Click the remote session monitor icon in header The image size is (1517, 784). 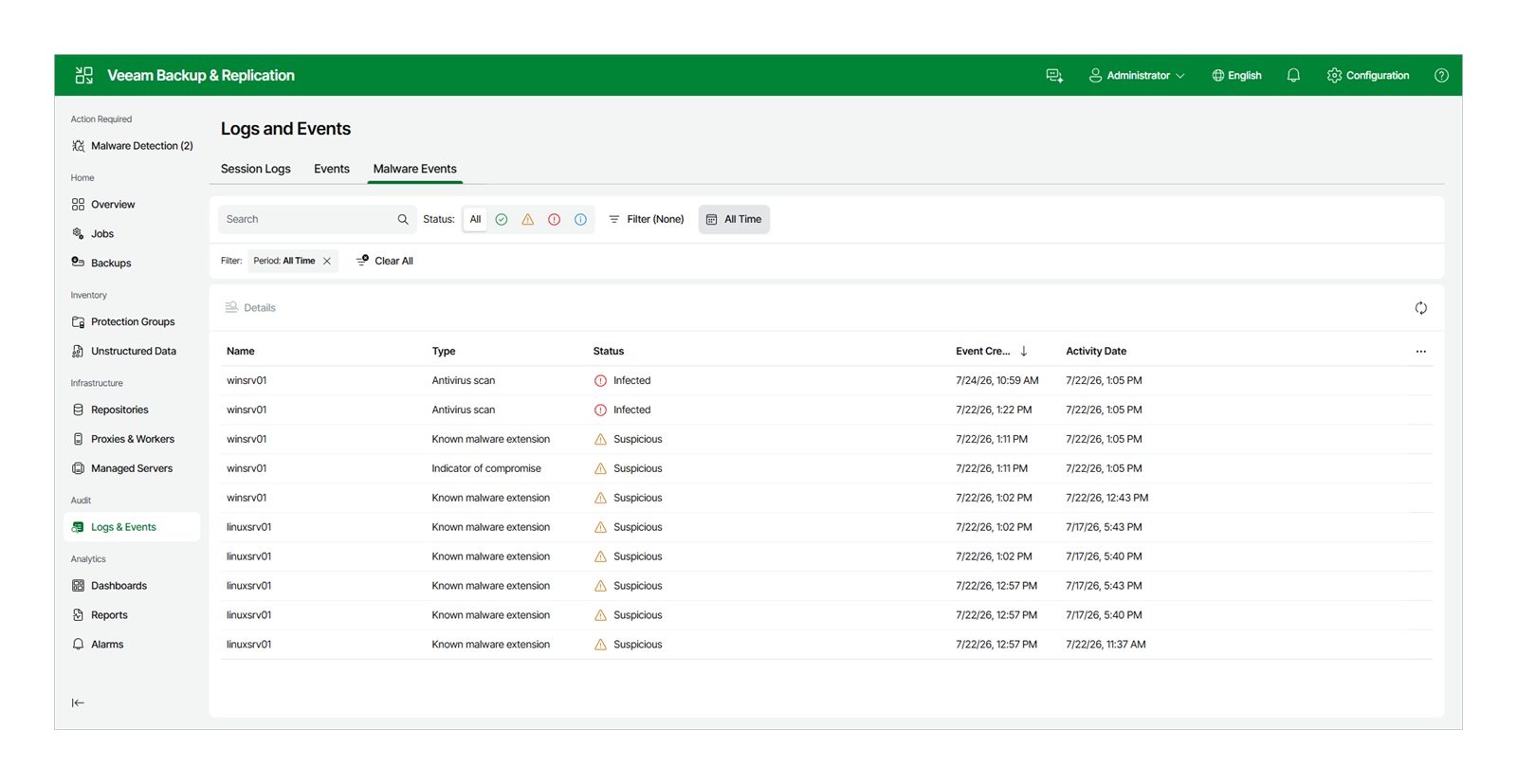coord(1054,76)
